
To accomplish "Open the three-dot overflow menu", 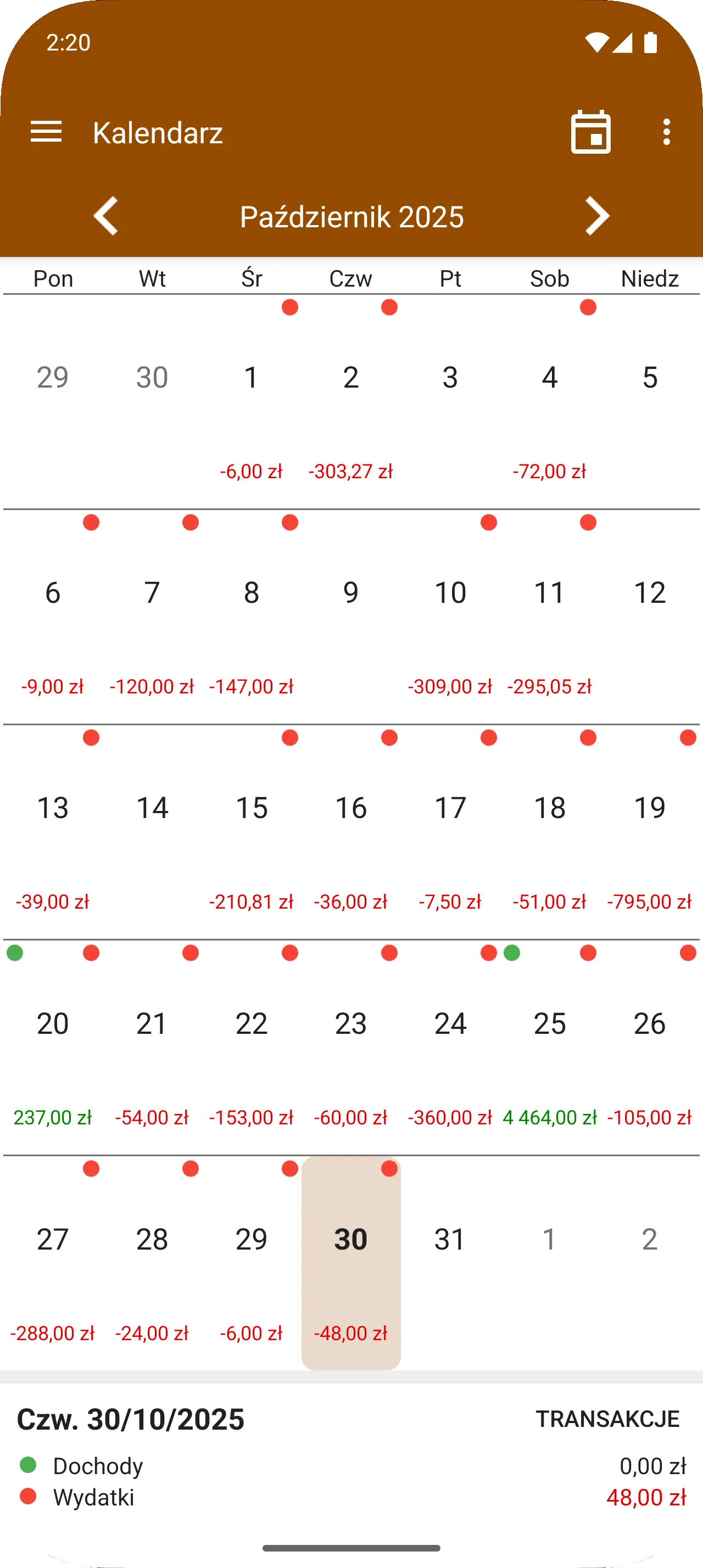I will [667, 132].
